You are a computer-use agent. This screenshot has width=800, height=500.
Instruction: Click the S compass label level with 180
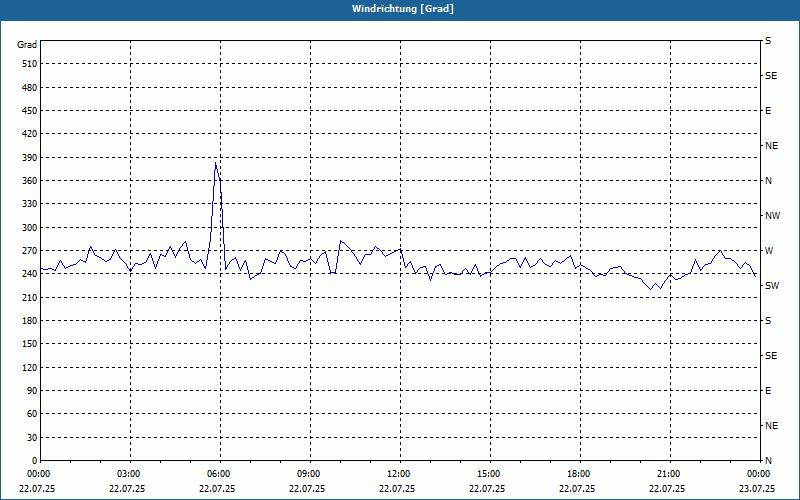(768, 321)
